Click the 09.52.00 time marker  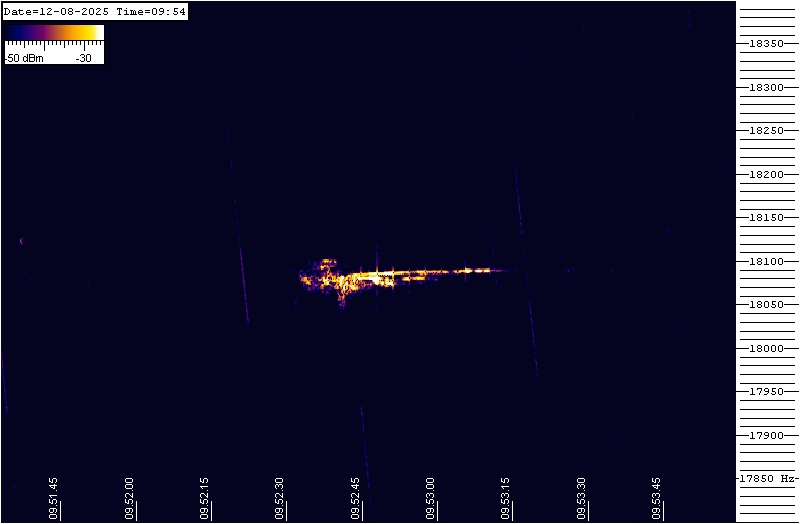click(x=129, y=498)
